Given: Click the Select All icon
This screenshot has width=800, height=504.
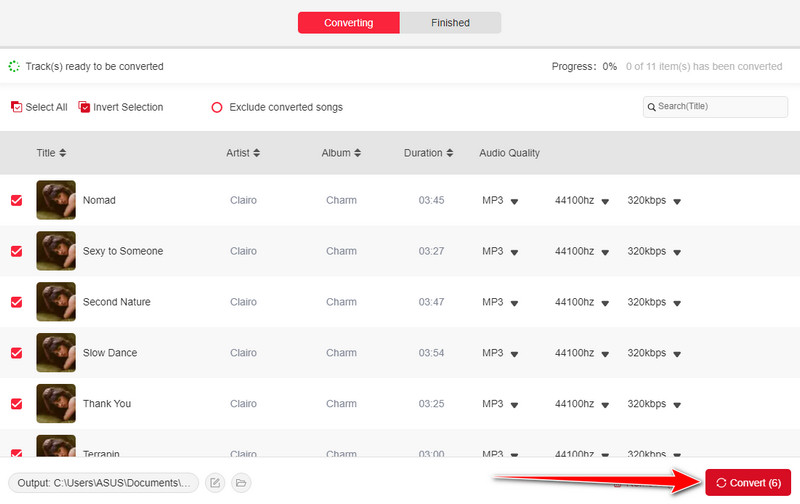Looking at the screenshot, I should click(16, 107).
